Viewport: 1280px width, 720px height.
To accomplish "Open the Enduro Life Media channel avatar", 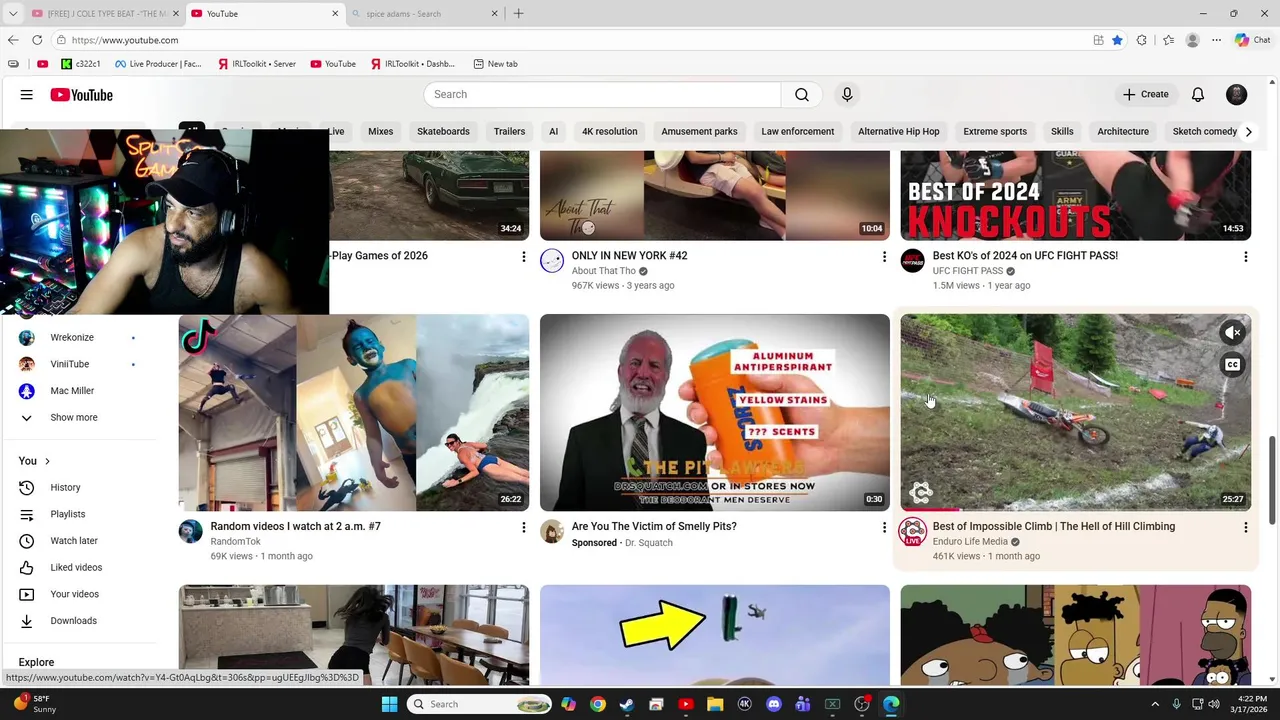I will 913,532.
